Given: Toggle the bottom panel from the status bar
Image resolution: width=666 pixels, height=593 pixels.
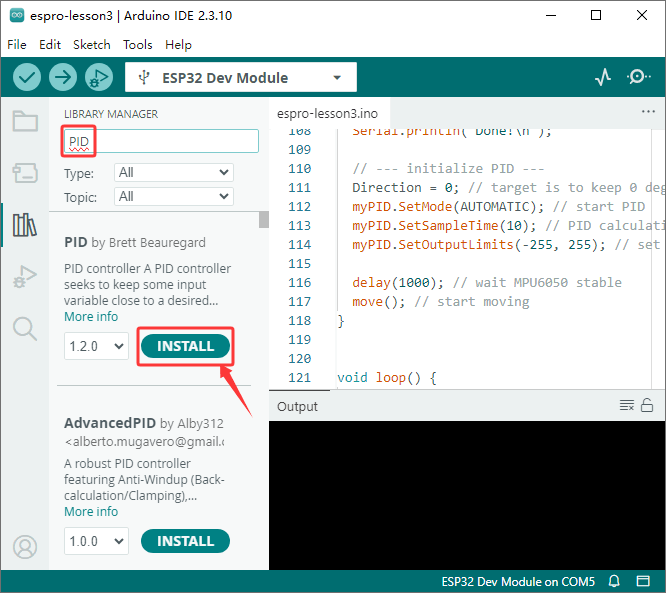Looking at the screenshot, I should pos(643,581).
